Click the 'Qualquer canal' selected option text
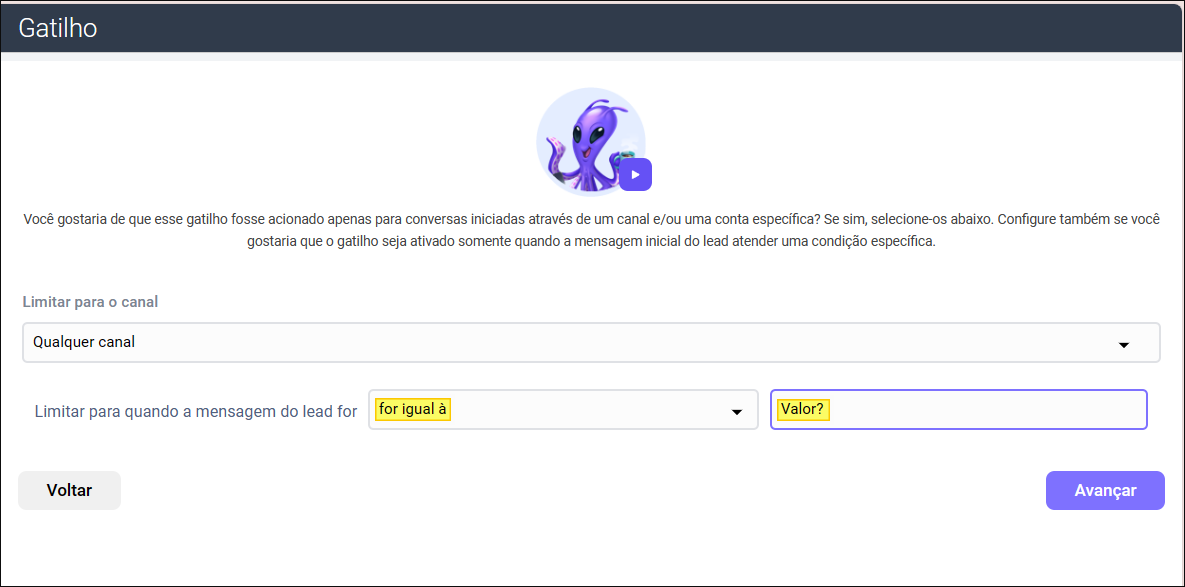The height and width of the screenshot is (587, 1185). tap(84, 342)
